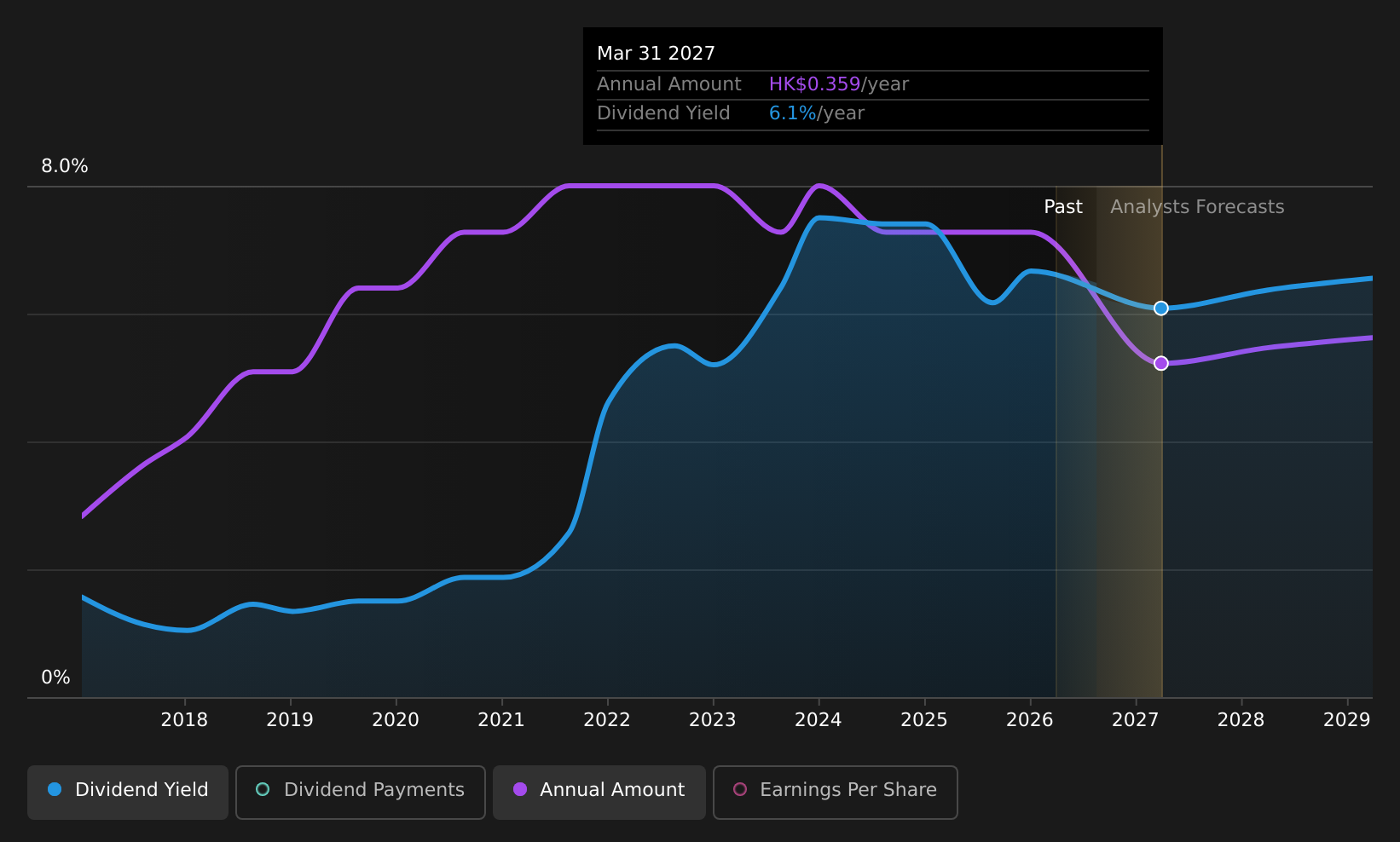This screenshot has height=842, width=1400.
Task: Click the 2019 x-axis year label
Action: pyautogui.click(x=290, y=720)
